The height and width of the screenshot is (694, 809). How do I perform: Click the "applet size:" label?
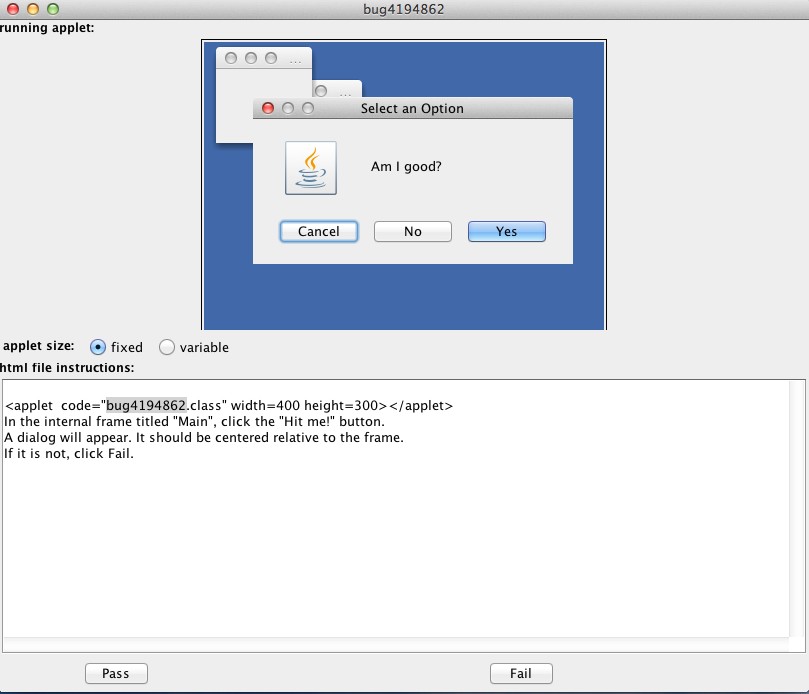[39, 346]
